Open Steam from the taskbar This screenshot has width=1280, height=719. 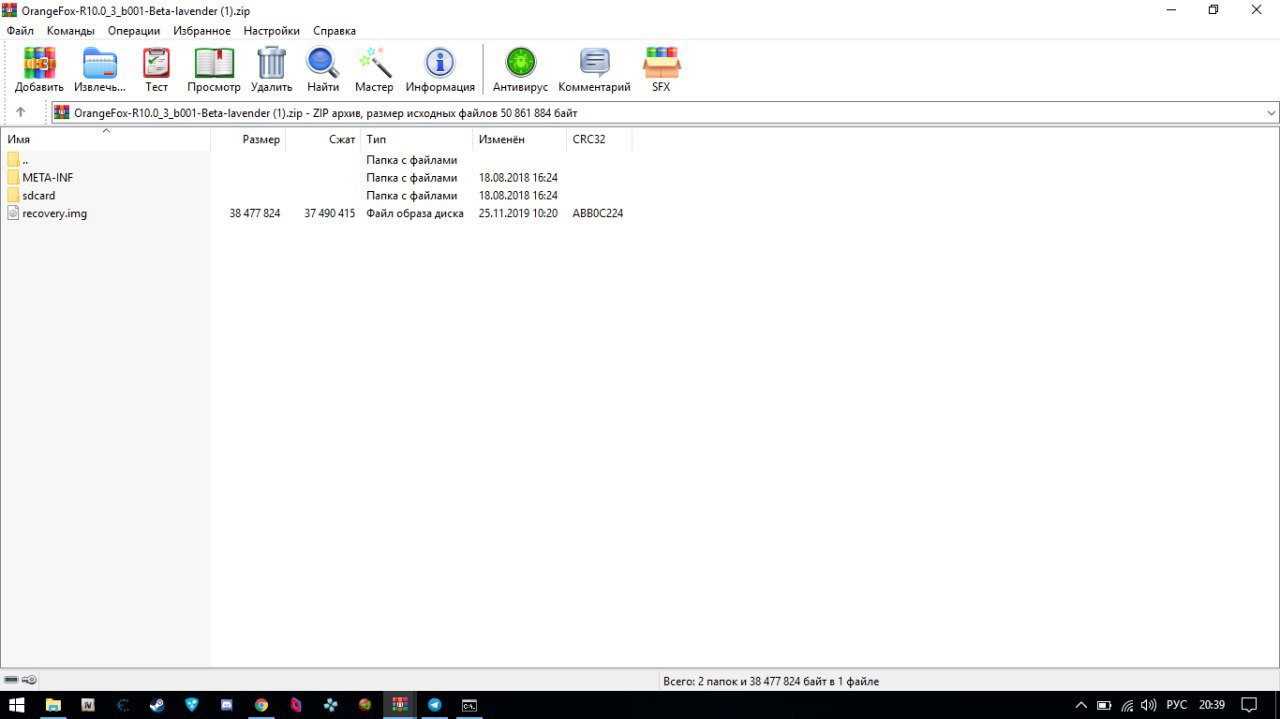click(x=157, y=705)
